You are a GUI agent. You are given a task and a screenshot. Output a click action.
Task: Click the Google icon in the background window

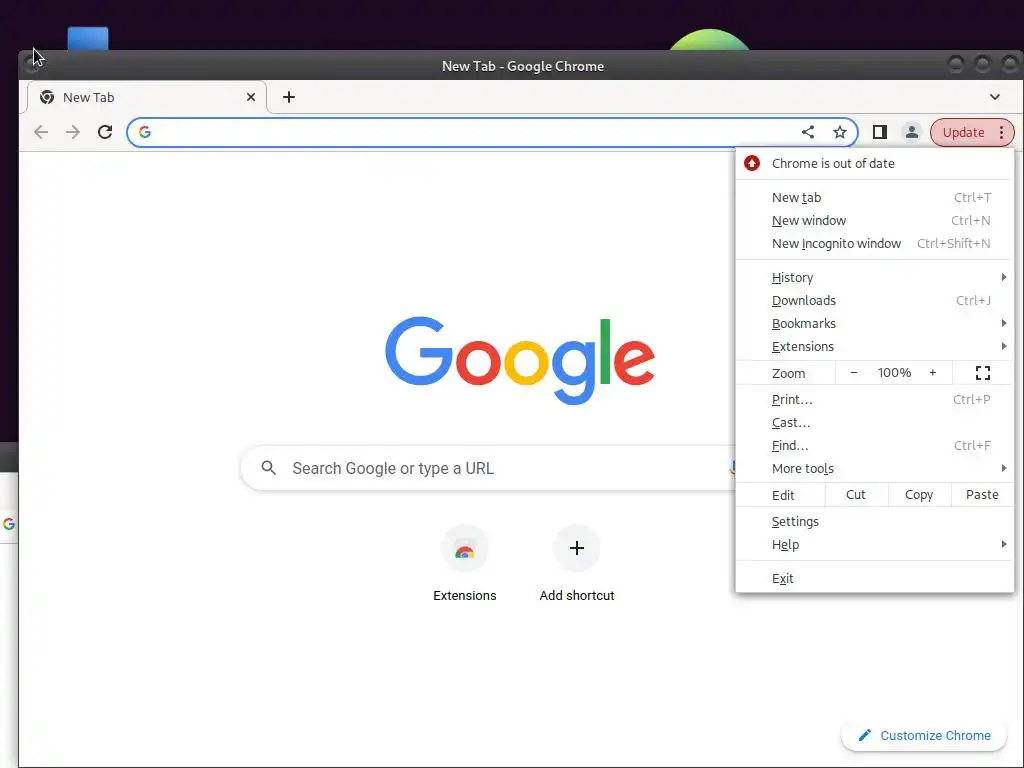pos(8,524)
